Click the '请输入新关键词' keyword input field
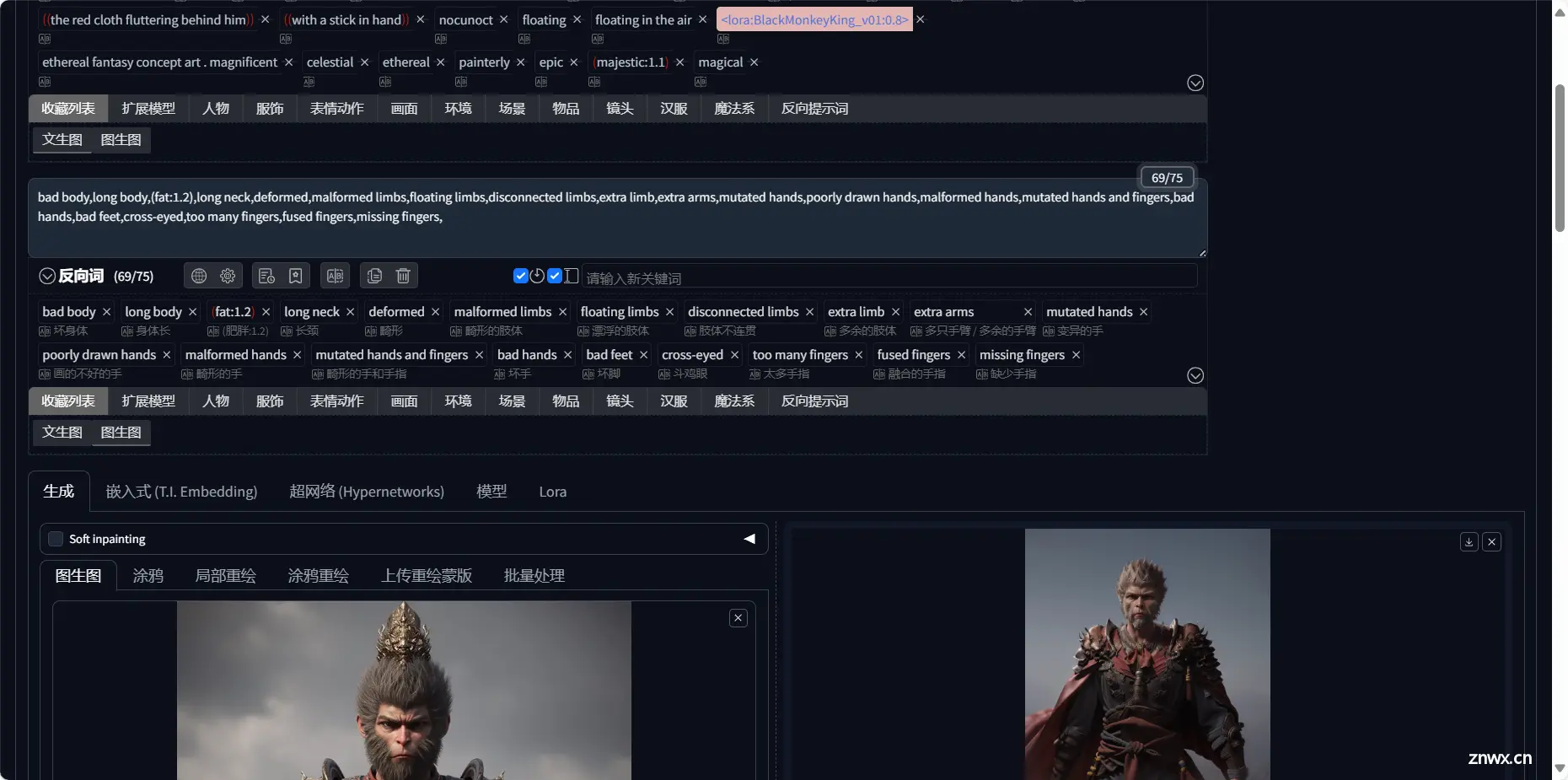 [889, 277]
